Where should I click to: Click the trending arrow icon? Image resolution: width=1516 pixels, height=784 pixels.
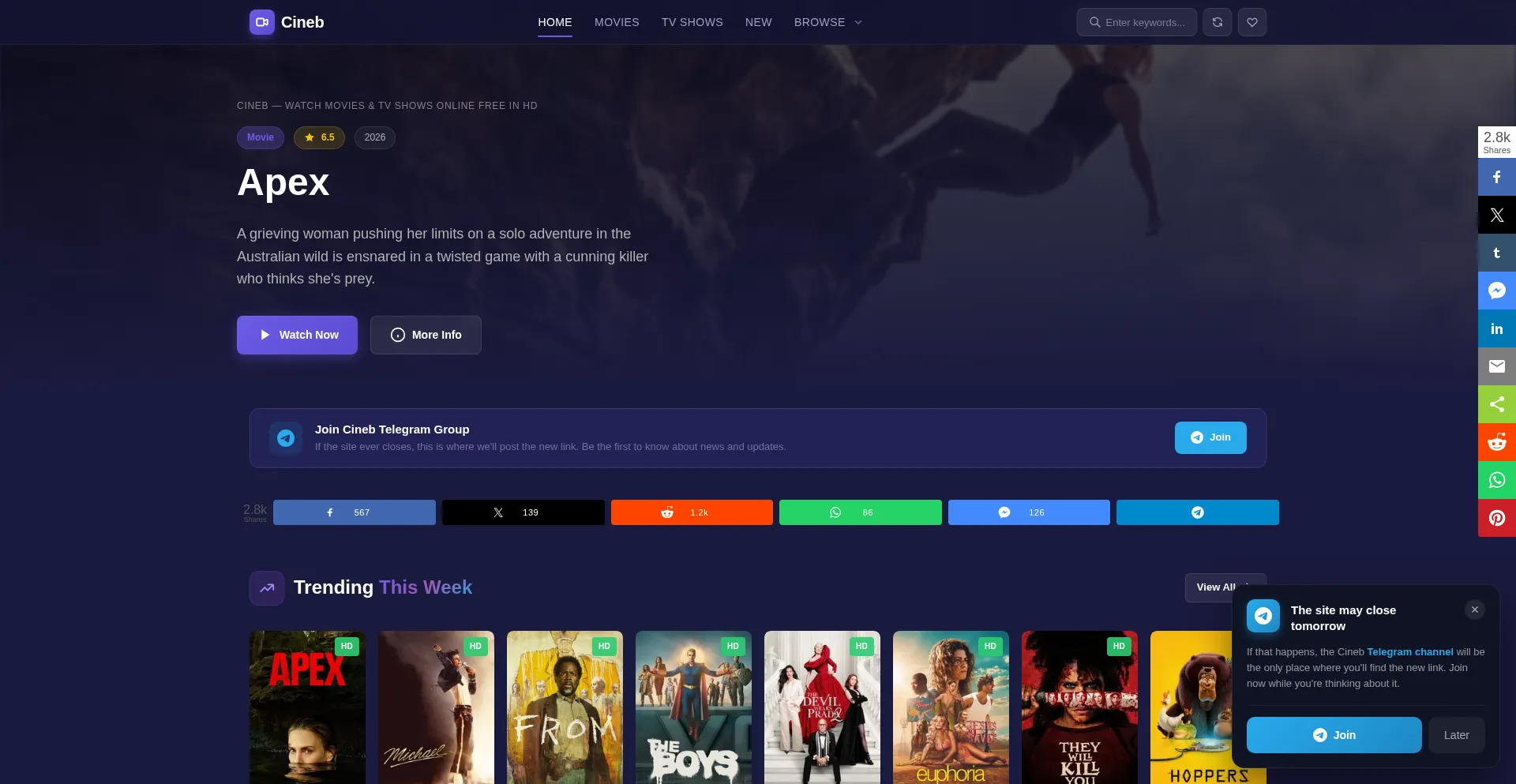click(x=267, y=588)
